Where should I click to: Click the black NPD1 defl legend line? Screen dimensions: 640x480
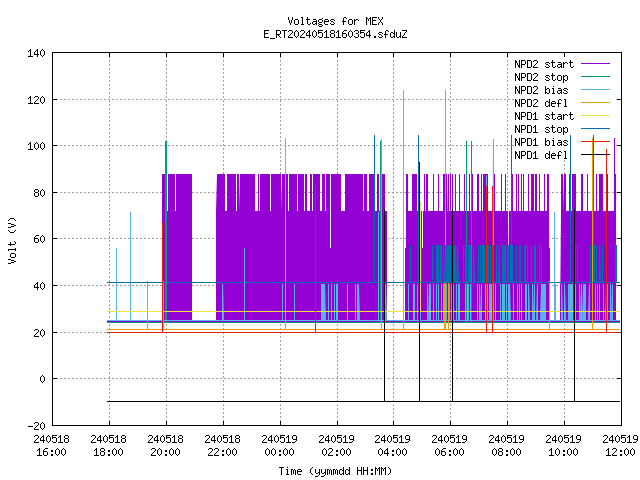pyautogui.click(x=595, y=155)
